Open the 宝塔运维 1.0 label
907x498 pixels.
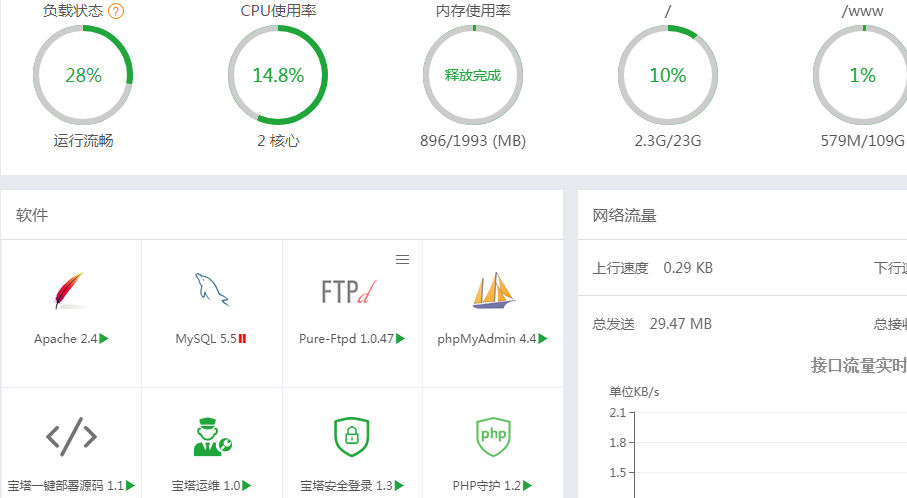tap(206, 486)
